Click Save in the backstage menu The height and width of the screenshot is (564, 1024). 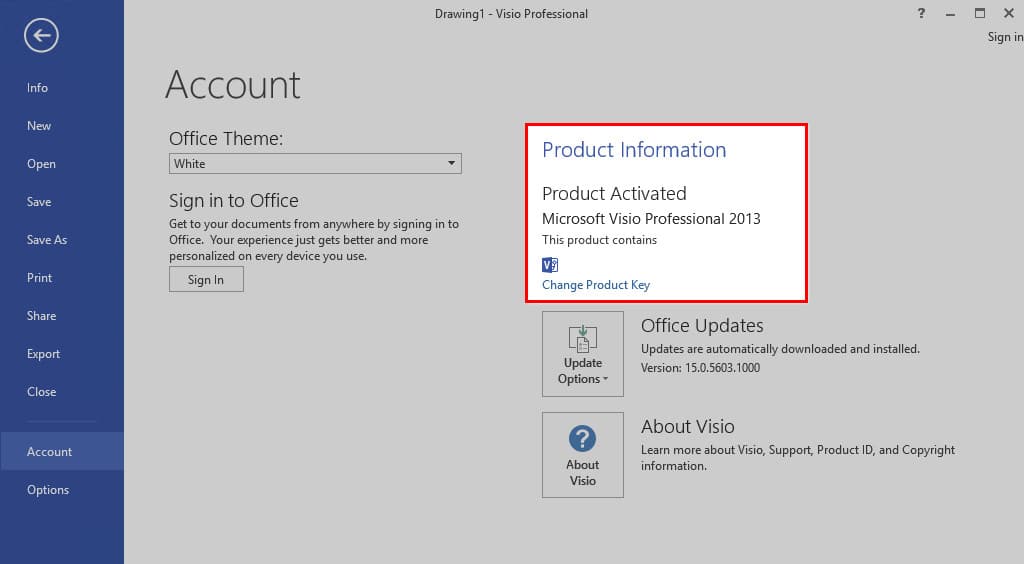39,202
